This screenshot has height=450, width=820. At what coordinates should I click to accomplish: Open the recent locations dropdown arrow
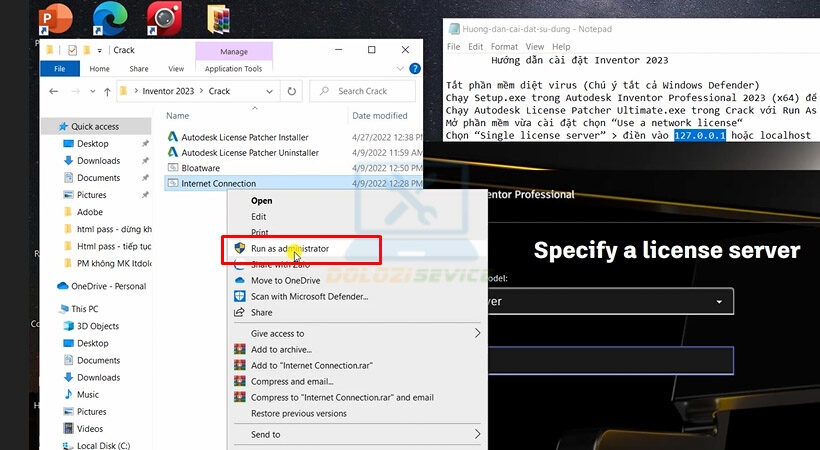[x=93, y=92]
